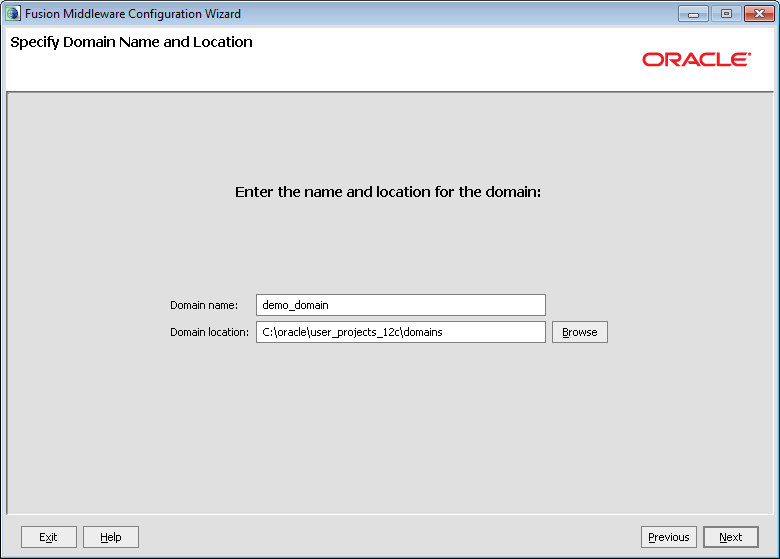Viewport: 780px width, 559px height.
Task: Open the Help for this page
Action: point(110,537)
